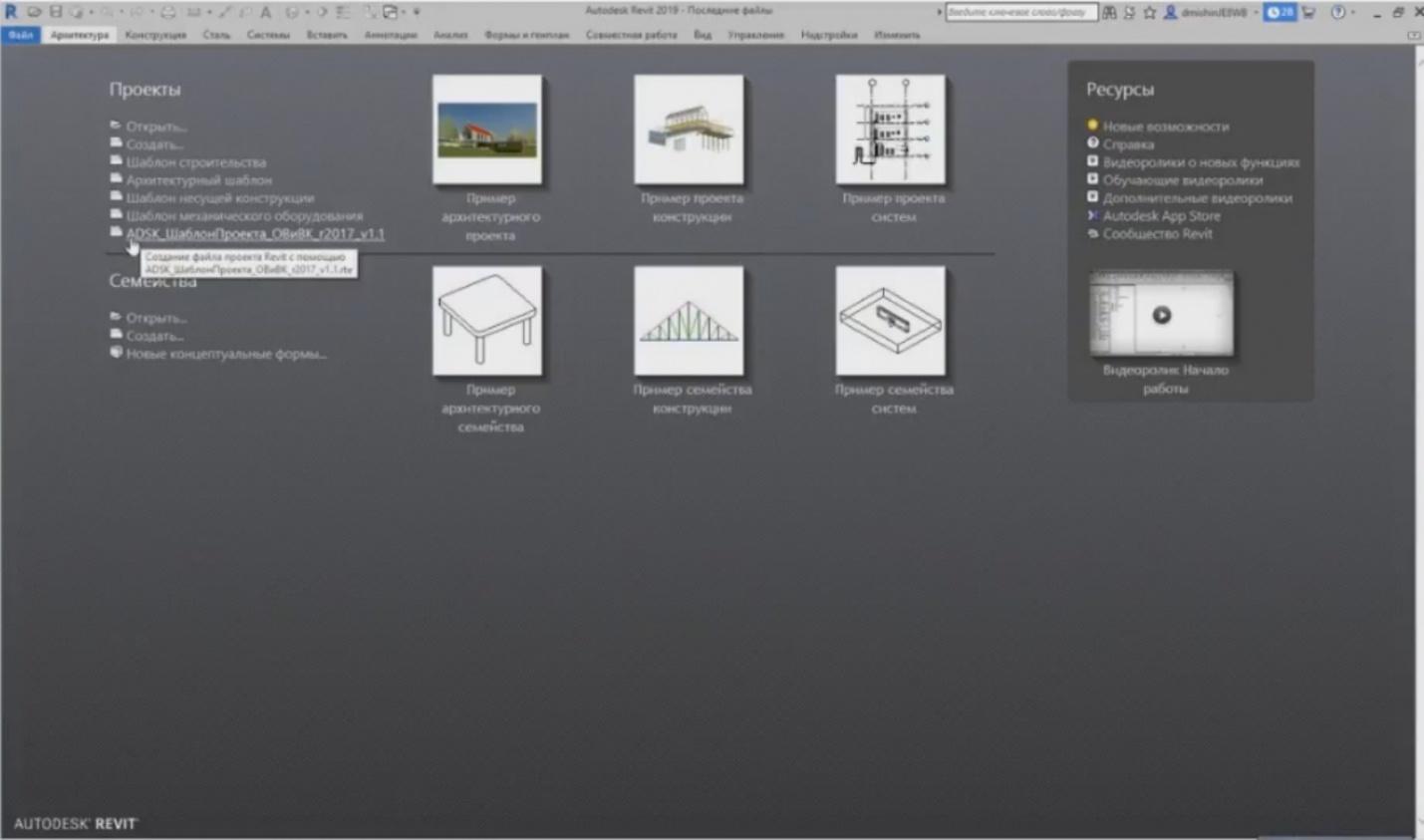
Task: Click the Revit application logo button
Action: 11,12
